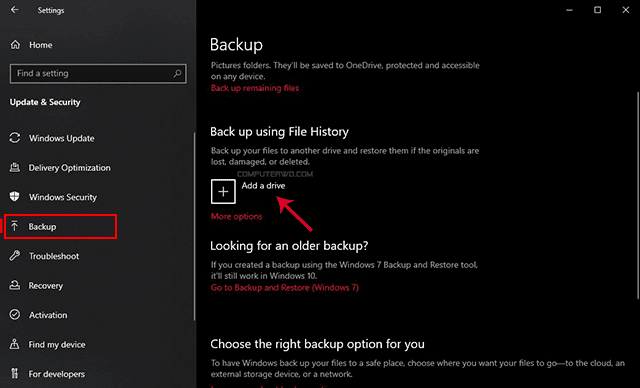
Task: Go to Backup and Restore (Windows 7)
Action: (x=284, y=288)
